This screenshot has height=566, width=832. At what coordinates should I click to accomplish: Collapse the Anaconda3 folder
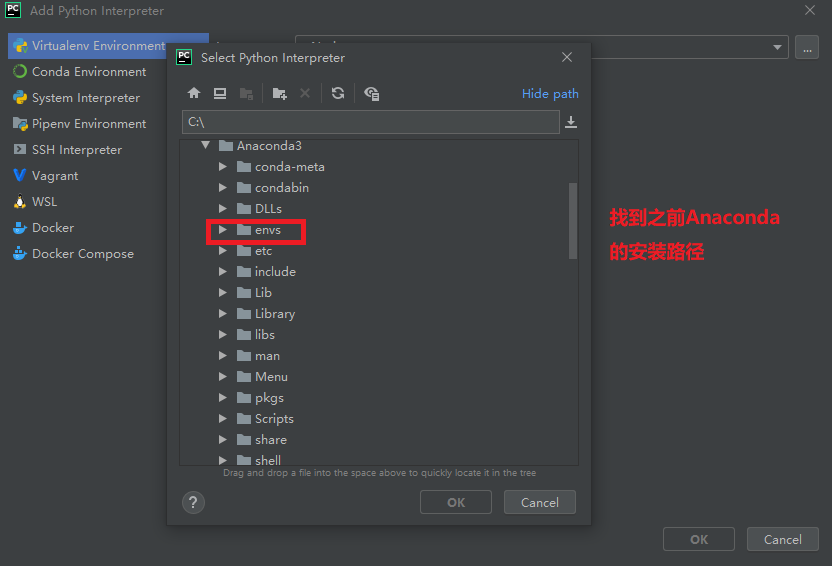pyautogui.click(x=205, y=145)
